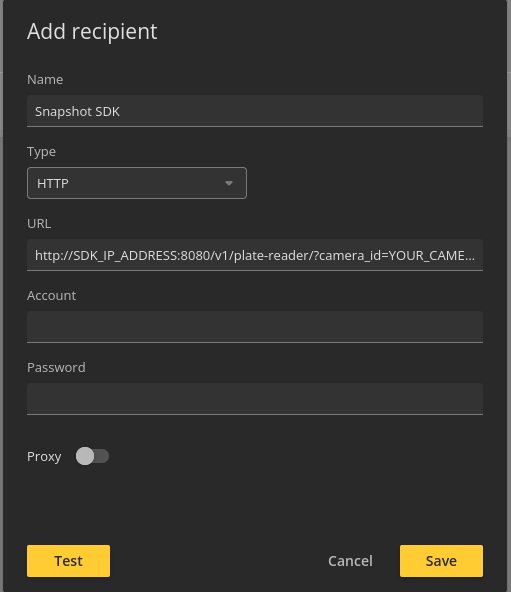Screen dimensions: 511x592
Task: Click the Add recipient dialog title
Action: coord(92,31)
